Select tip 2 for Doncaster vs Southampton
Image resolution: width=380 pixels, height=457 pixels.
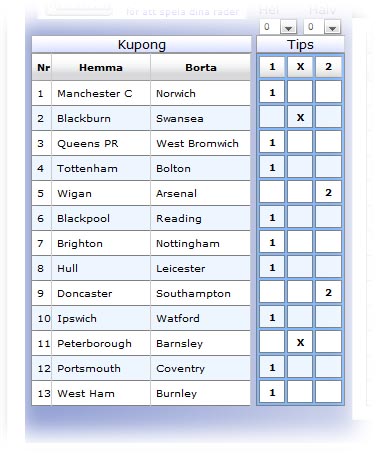pyautogui.click(x=328, y=292)
